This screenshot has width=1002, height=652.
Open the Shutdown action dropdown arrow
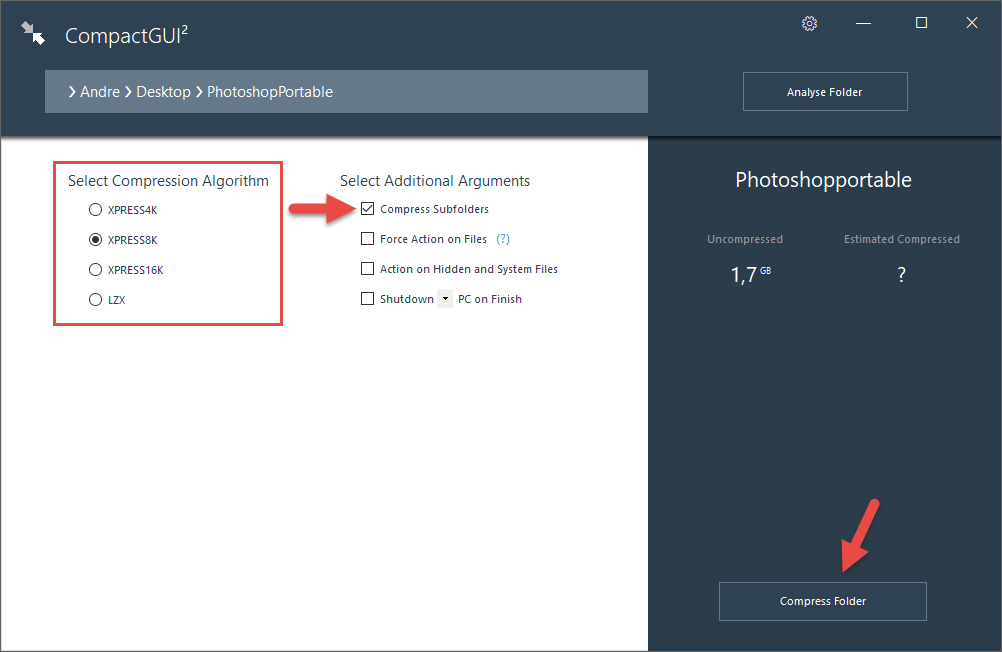coord(445,299)
